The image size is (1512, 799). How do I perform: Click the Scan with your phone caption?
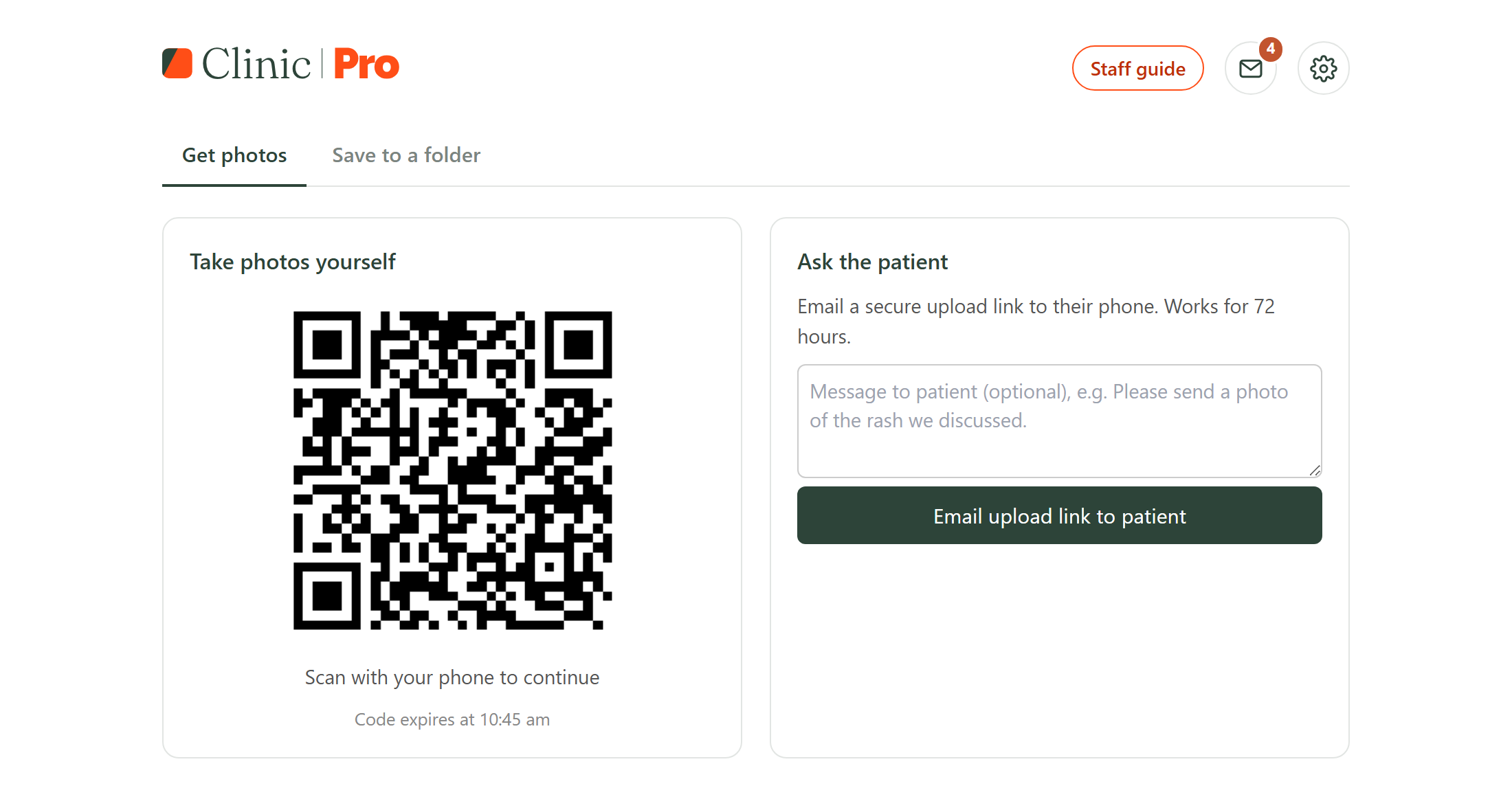pos(452,677)
